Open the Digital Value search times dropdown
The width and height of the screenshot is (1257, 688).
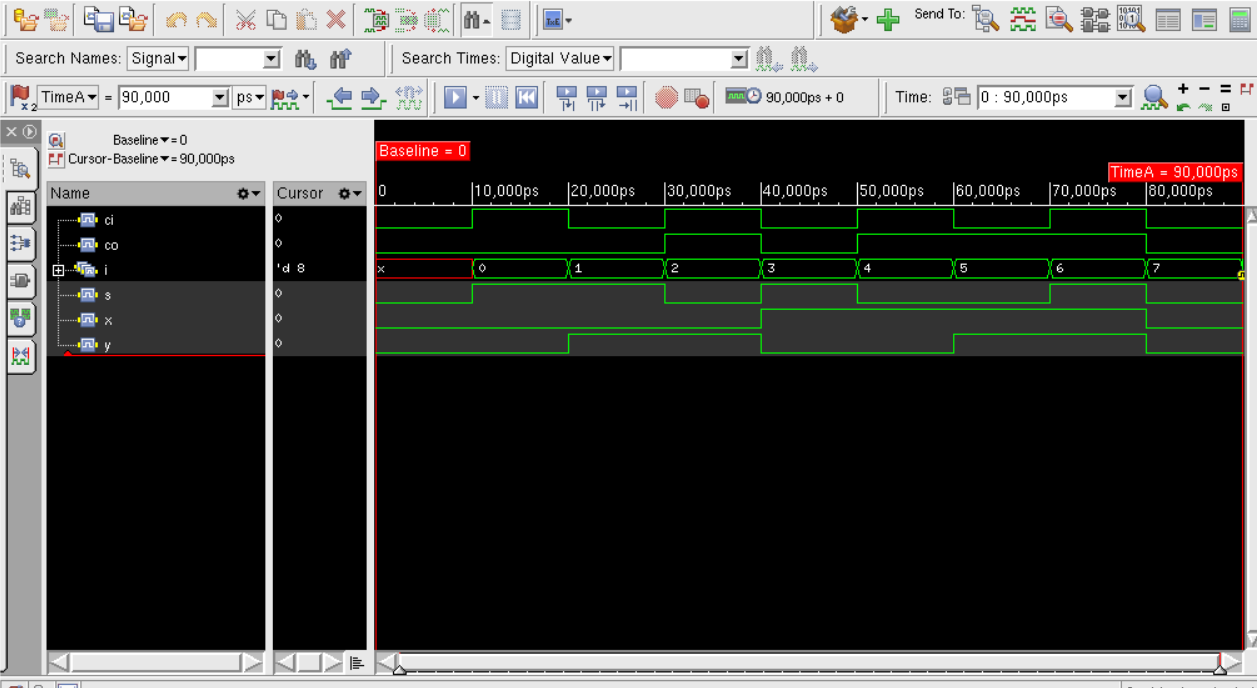560,59
